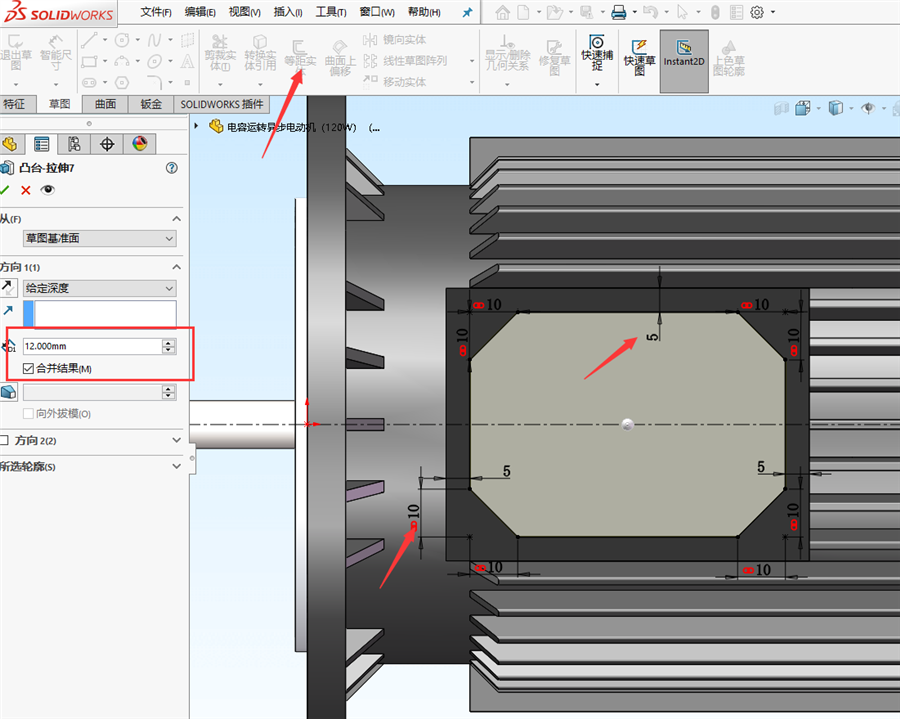Select the Ellipse sketch tool
The width and height of the screenshot is (900, 719).
click(154, 61)
